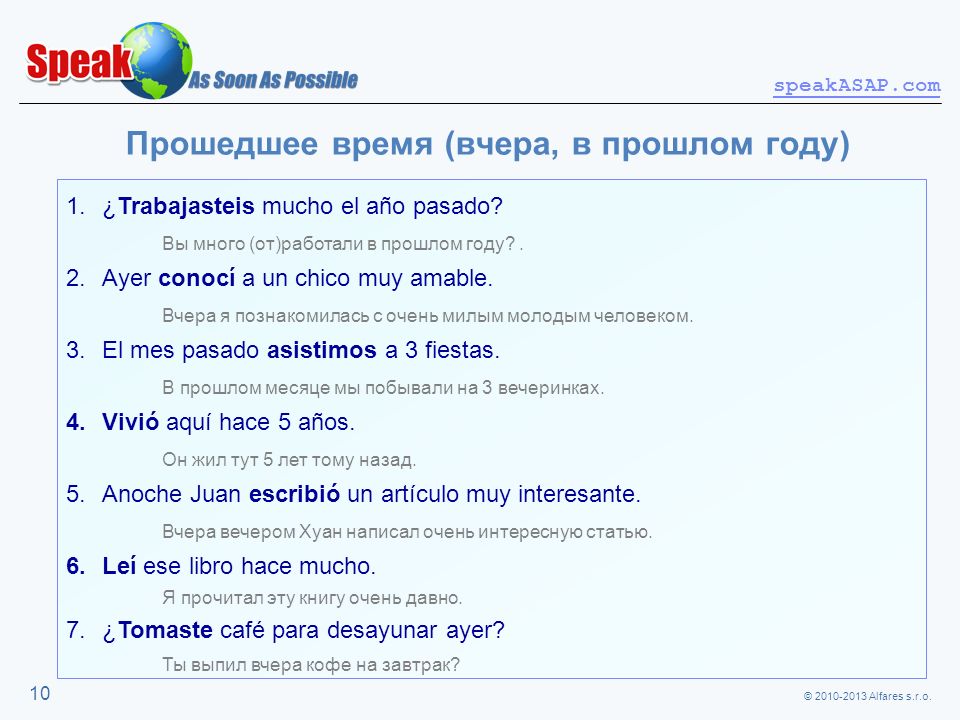The height and width of the screenshot is (720, 960).
Task: Click the sentence '¿Tomaste café para desayunar ayer?'
Action: 304,631
